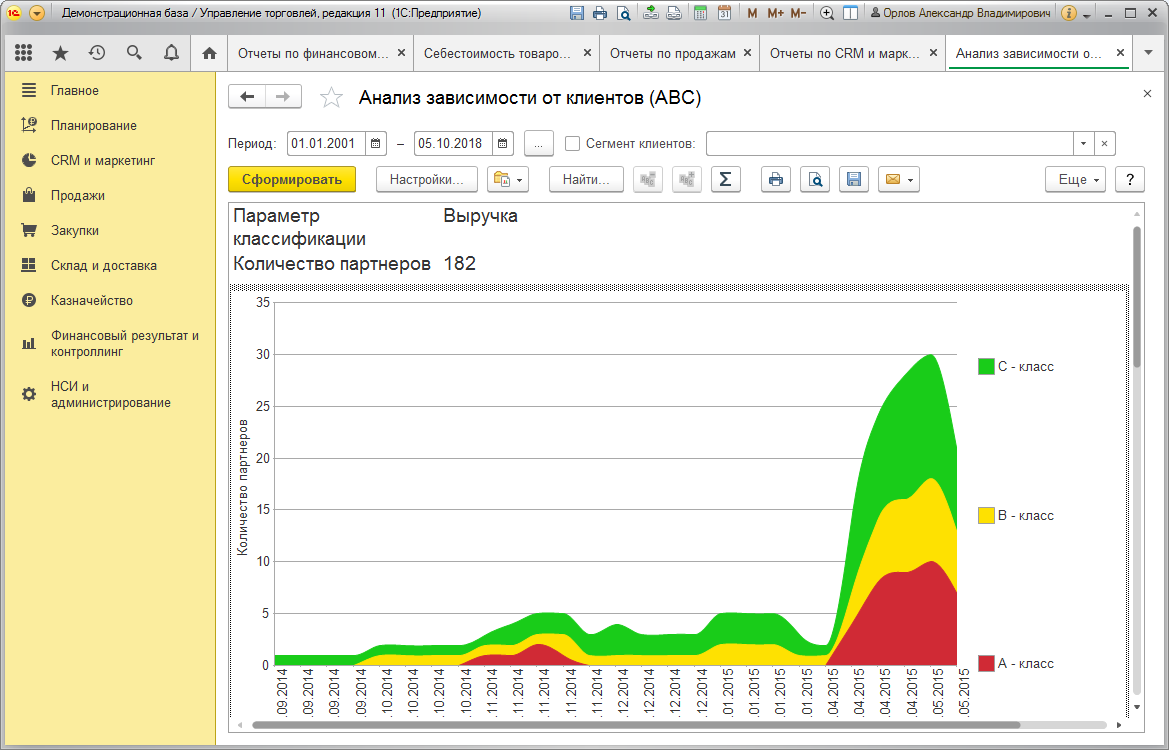Open the tab list dropdown arrow
The height and width of the screenshot is (750, 1169).
(1148, 53)
